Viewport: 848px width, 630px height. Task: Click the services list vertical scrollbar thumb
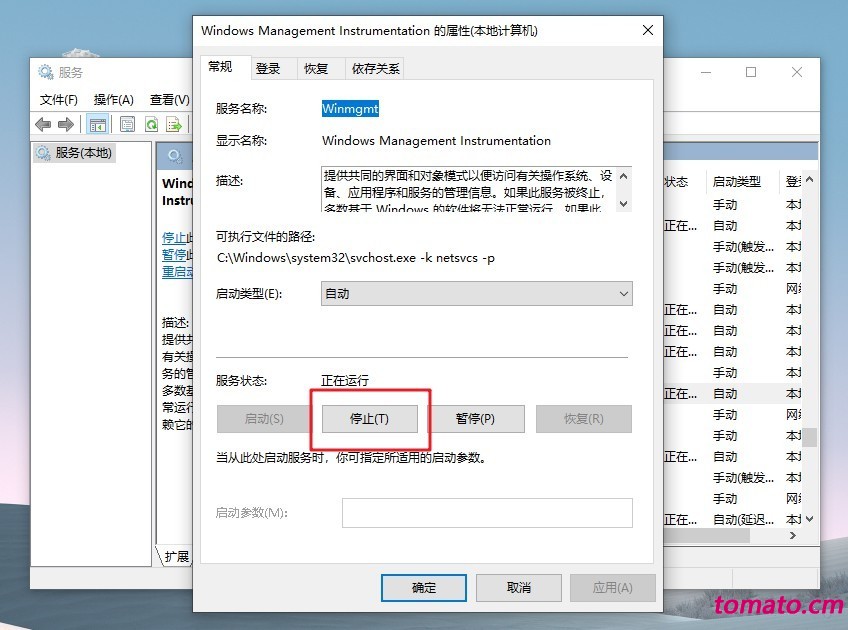point(810,437)
